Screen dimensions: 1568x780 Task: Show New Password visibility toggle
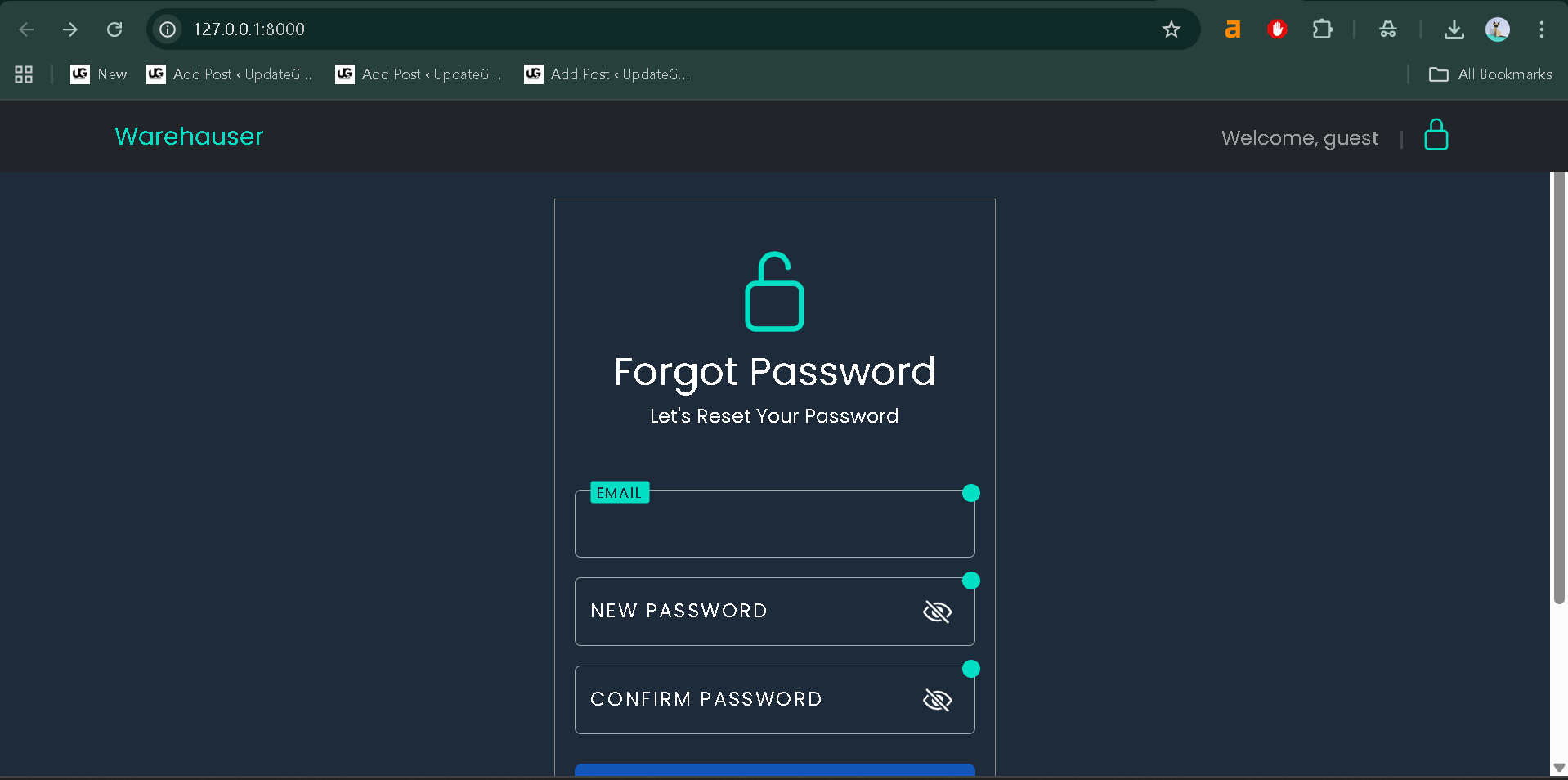coord(937,612)
